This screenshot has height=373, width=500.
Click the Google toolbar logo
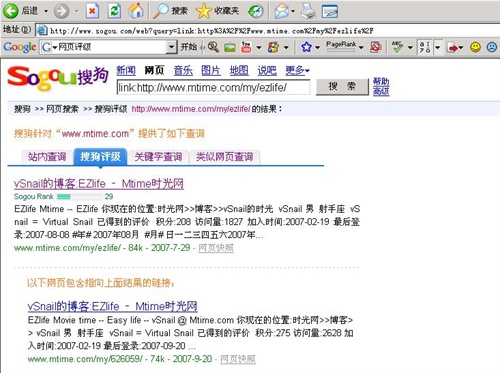(x=20, y=47)
